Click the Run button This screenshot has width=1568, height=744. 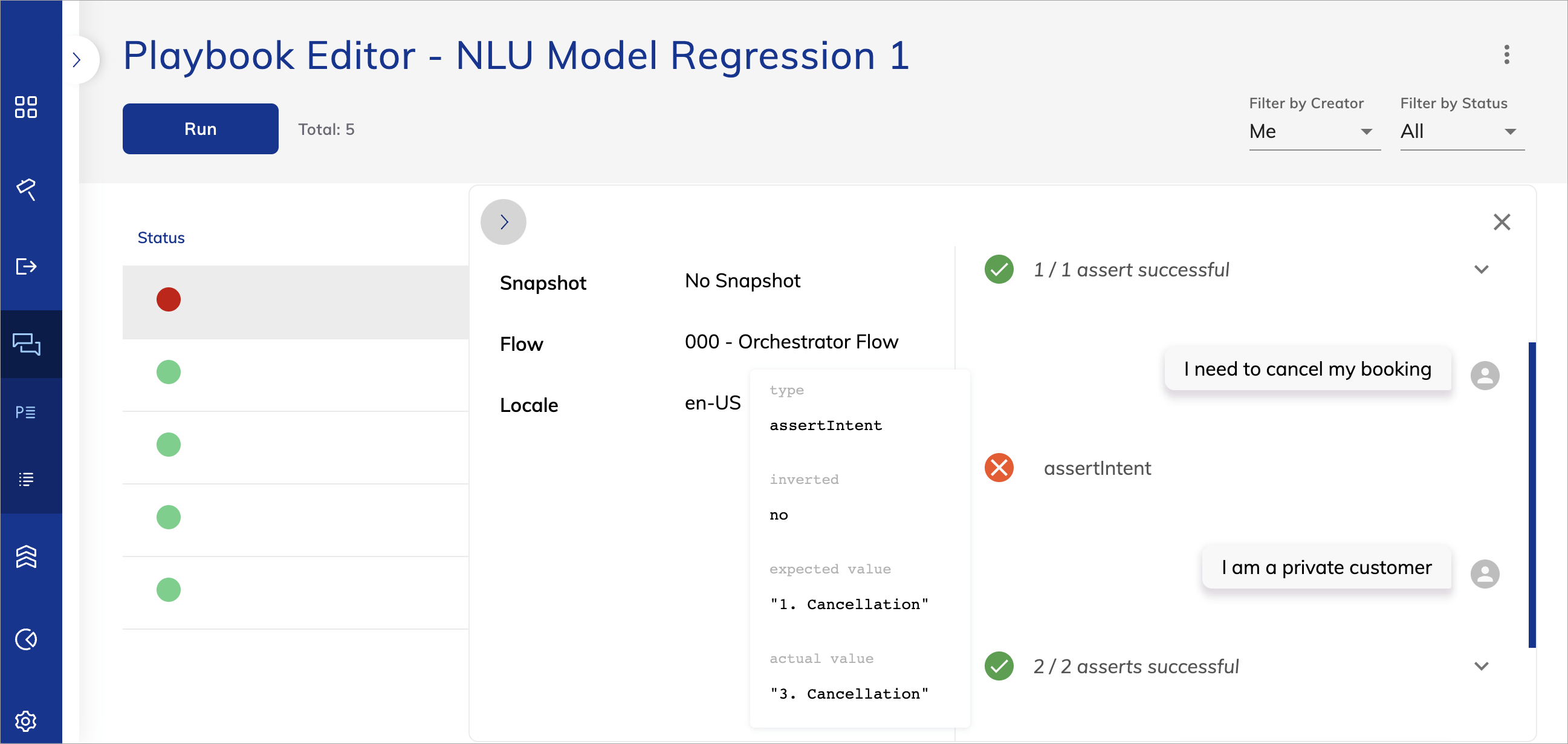click(x=199, y=129)
